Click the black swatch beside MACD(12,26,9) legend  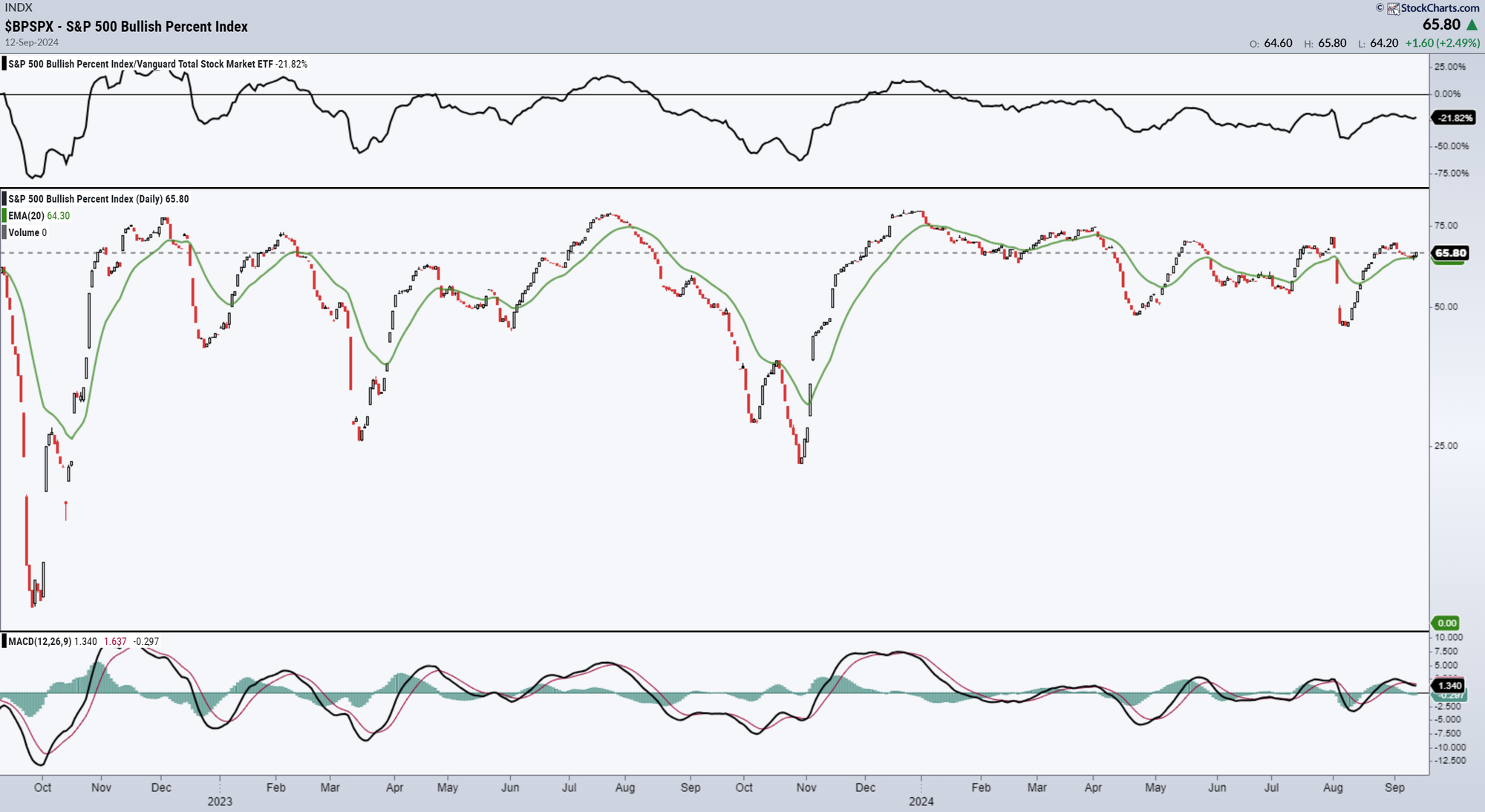tap(6, 641)
